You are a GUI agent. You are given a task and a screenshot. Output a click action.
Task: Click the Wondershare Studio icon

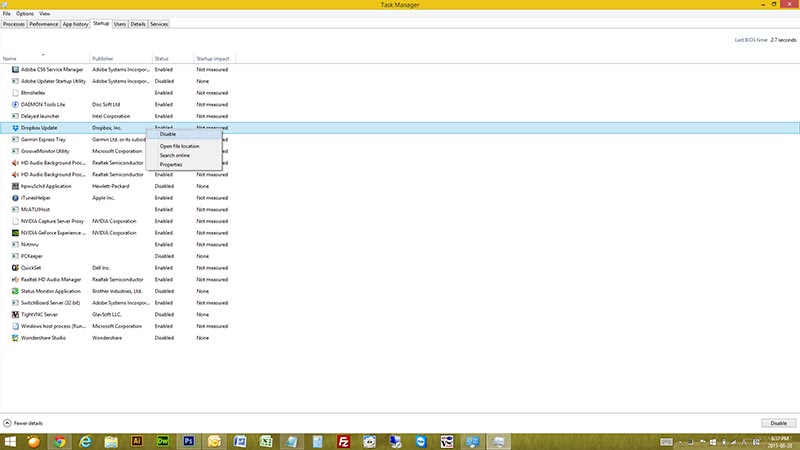pos(15,338)
